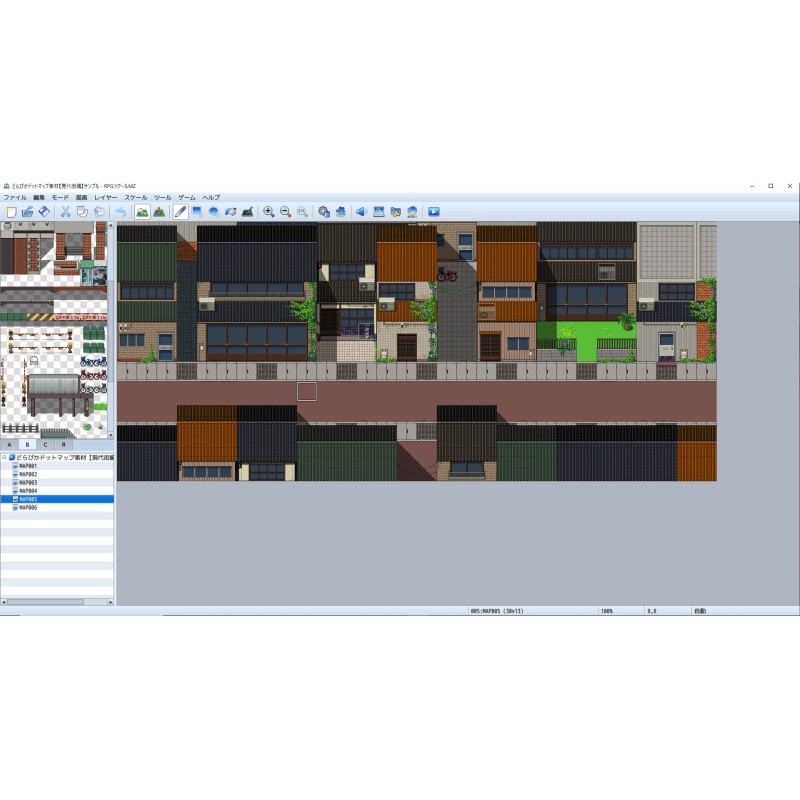Select MAP006 in the map list

click(x=28, y=508)
